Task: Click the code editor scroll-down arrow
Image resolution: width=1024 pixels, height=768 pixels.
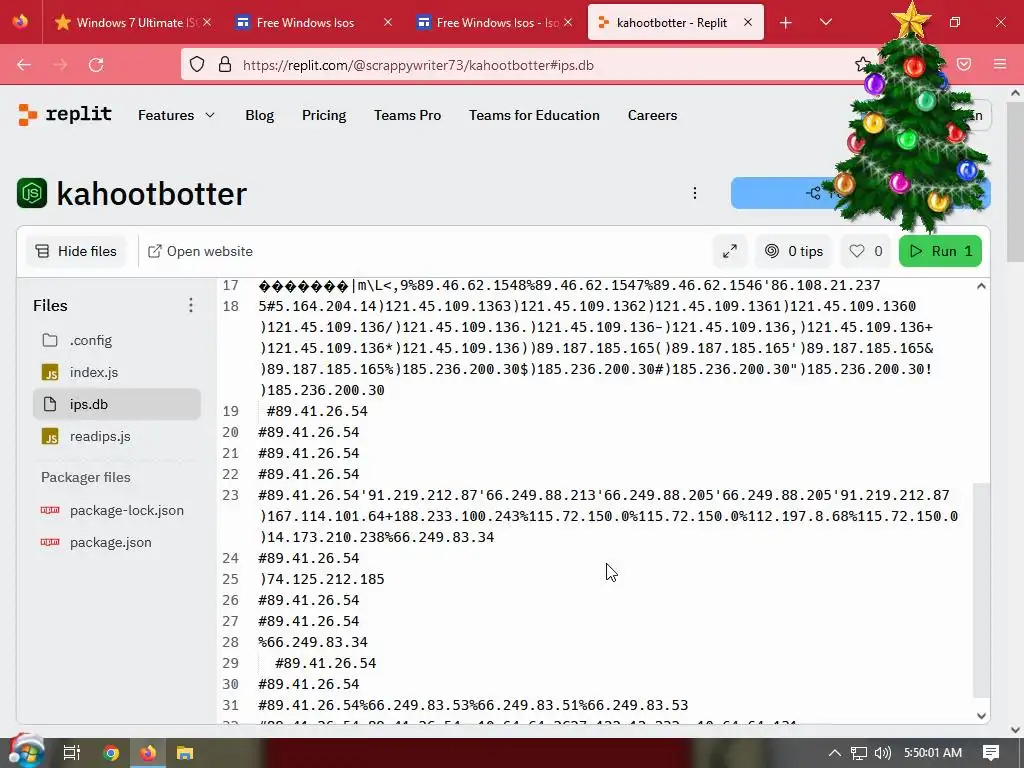Action: 981,716
